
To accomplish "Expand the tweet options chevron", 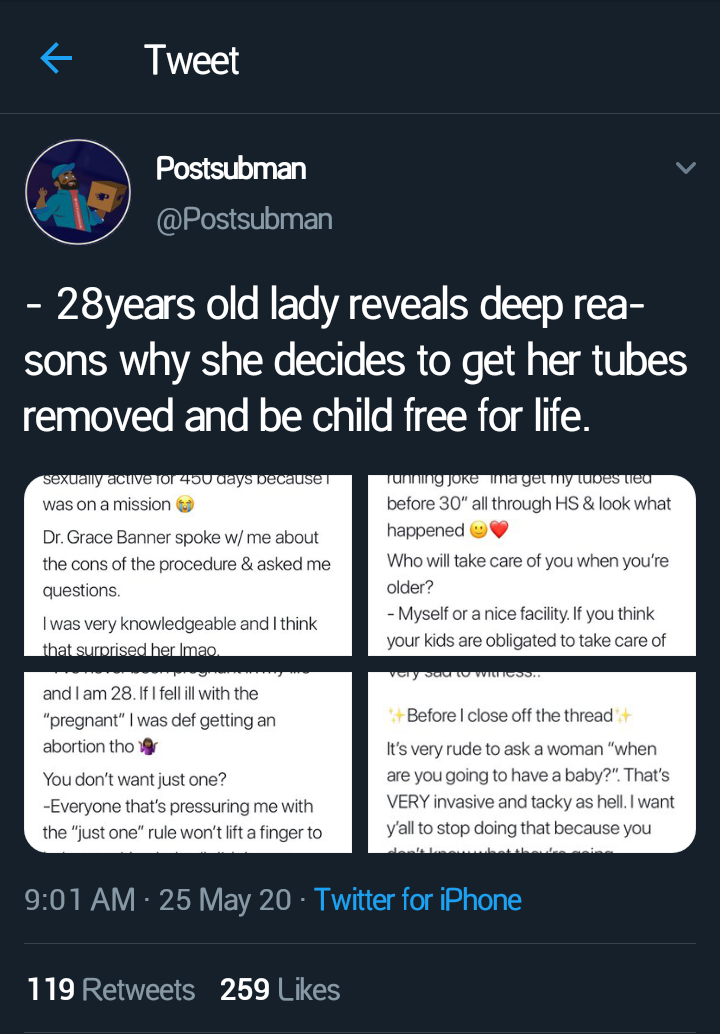I will click(x=685, y=168).
